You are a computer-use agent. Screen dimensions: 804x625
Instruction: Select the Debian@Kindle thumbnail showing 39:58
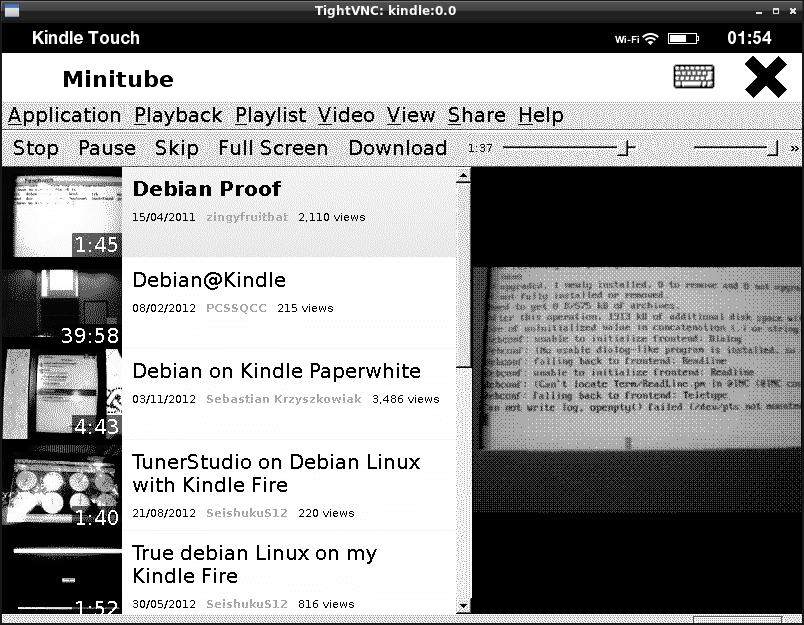click(x=62, y=303)
